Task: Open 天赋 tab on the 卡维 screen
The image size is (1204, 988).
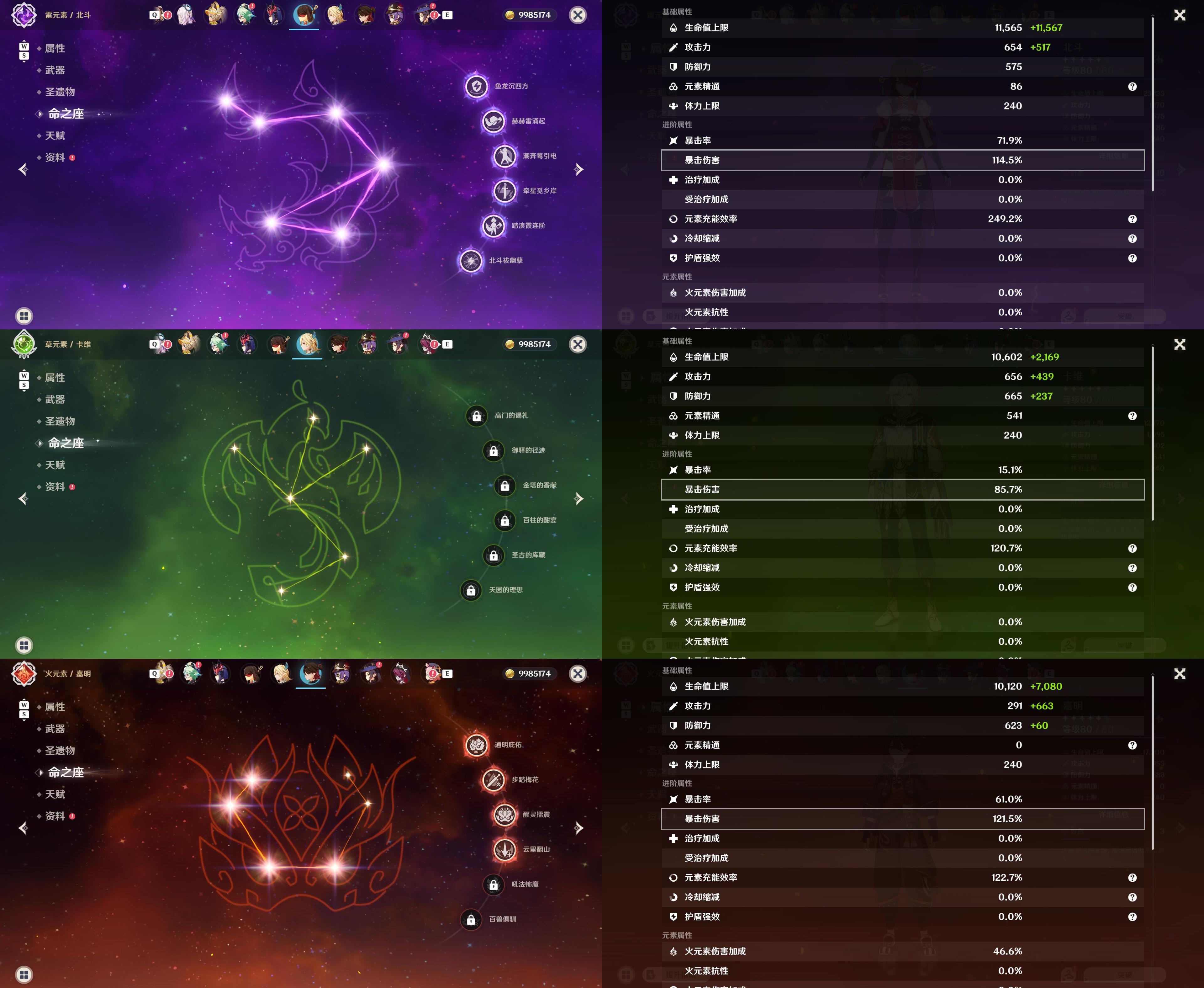Action: [55, 465]
